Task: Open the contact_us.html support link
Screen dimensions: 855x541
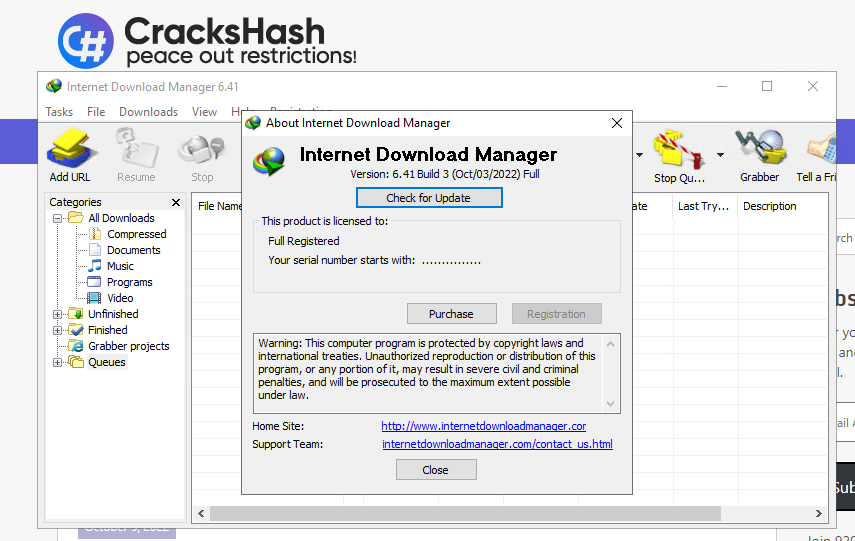Action: point(497,444)
